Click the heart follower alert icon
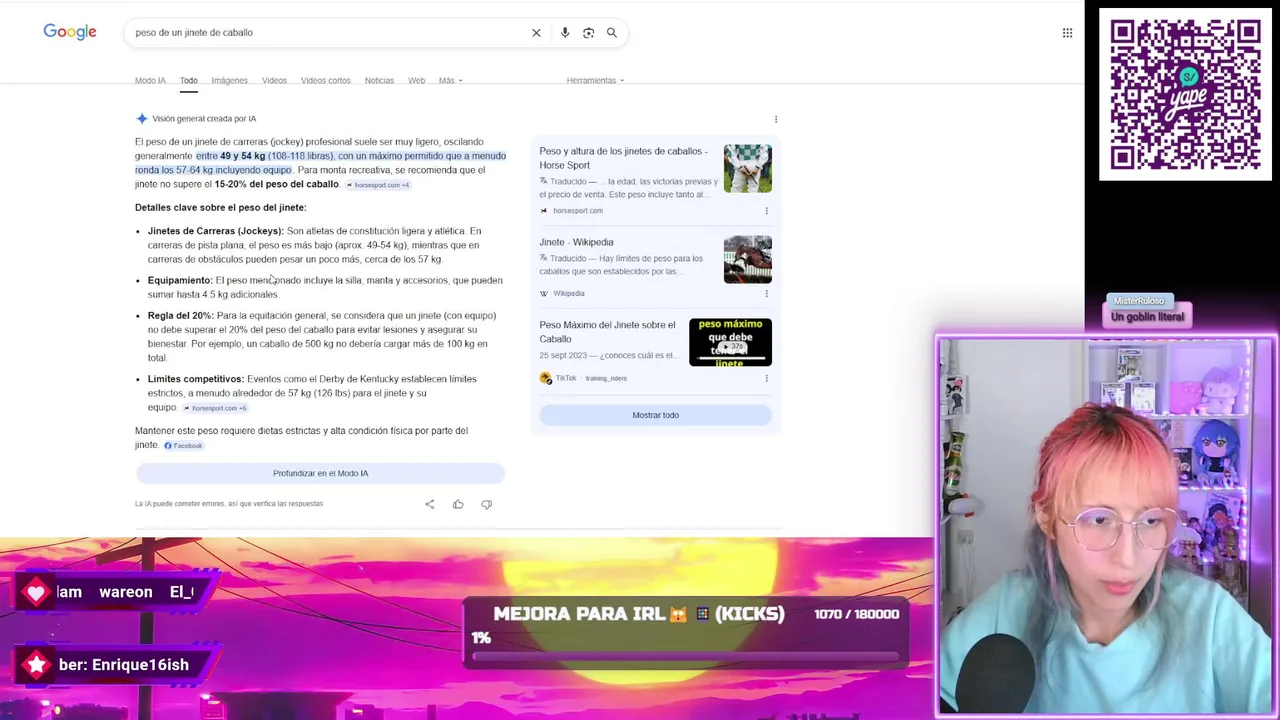Screen dimensions: 1280x720 click(37, 592)
